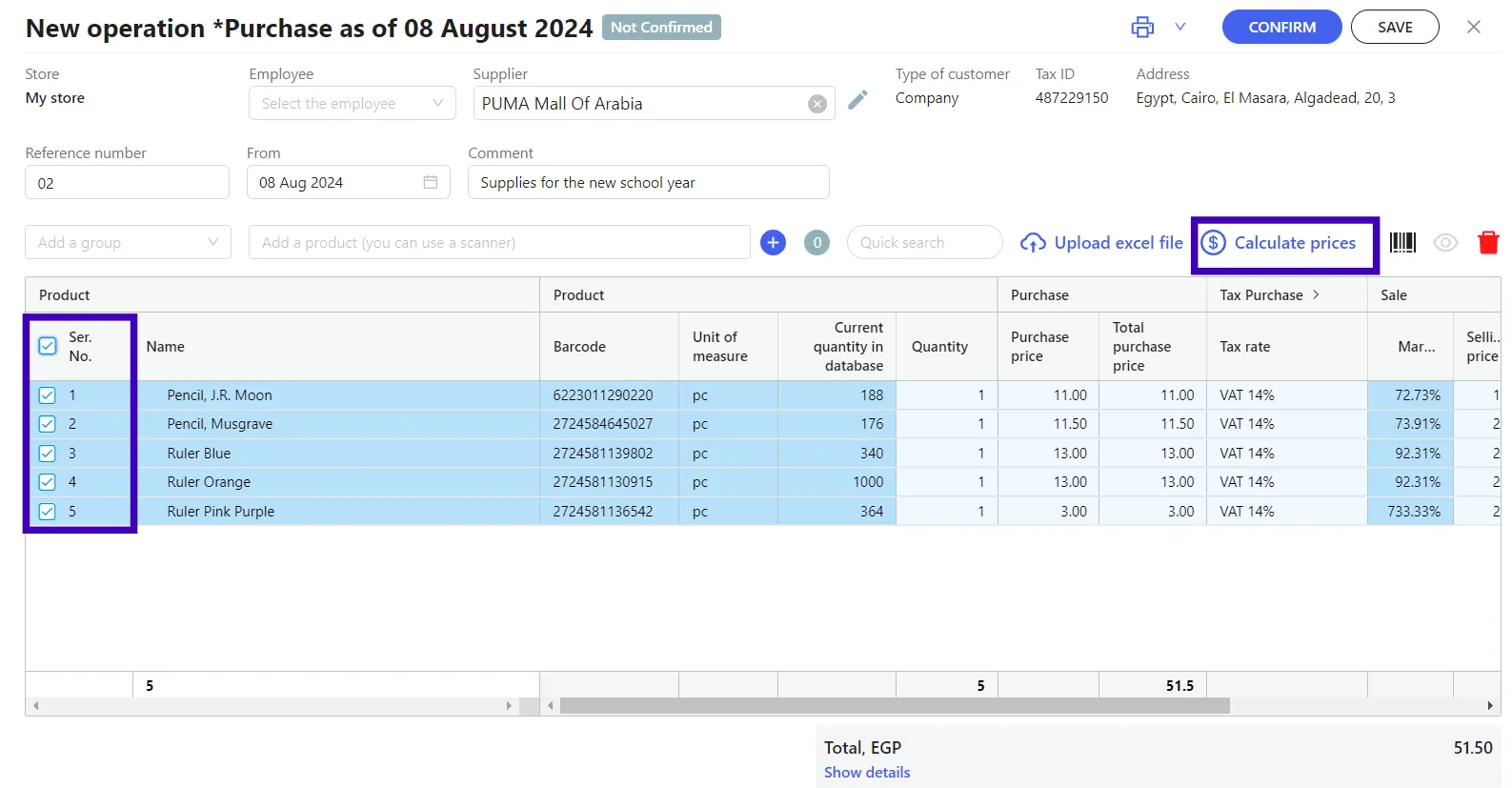Screen dimensions: 1512x788
Task: Click Pencil, Musgrave product name
Action: pos(220,424)
